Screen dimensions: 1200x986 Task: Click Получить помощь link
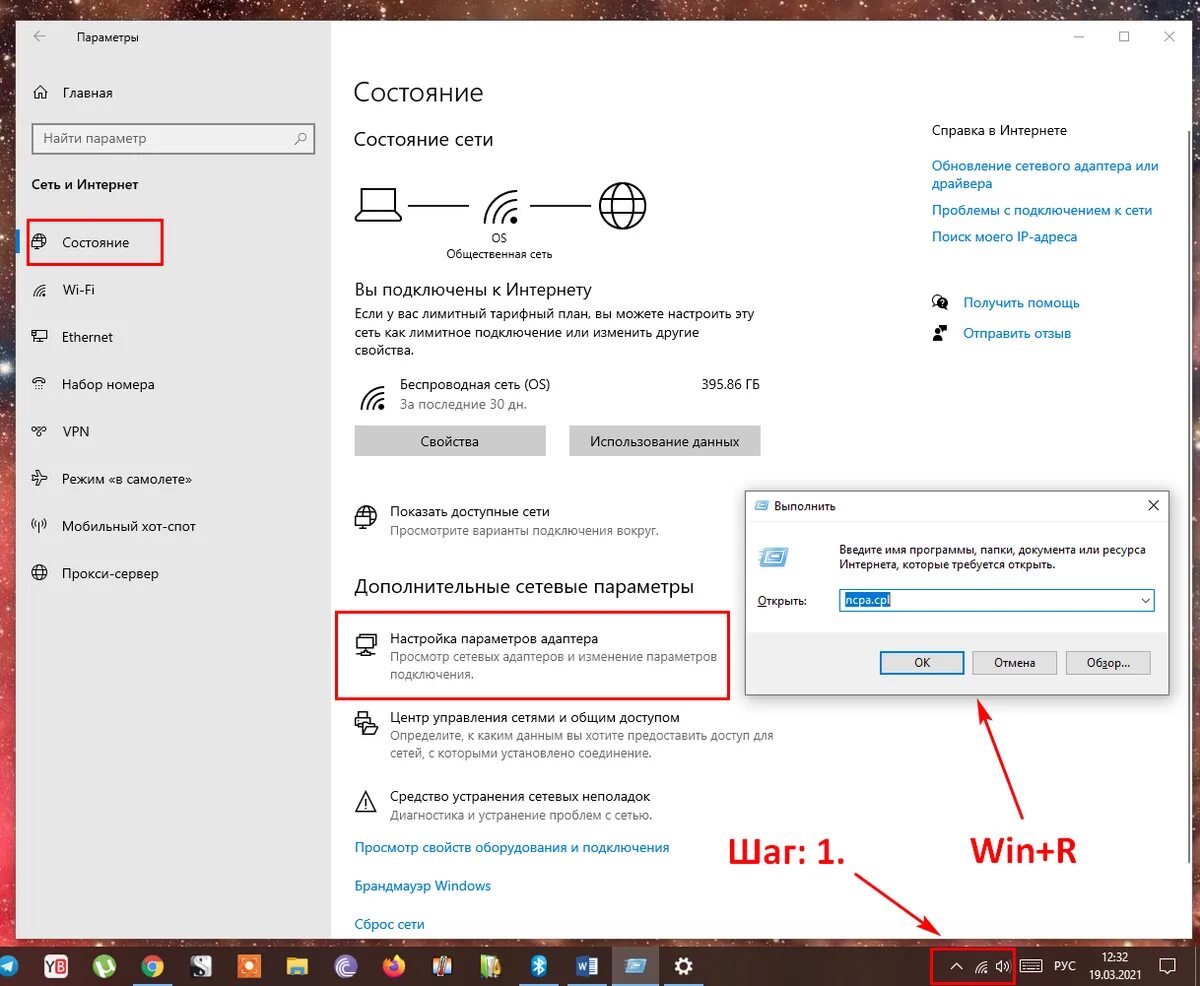click(1021, 302)
